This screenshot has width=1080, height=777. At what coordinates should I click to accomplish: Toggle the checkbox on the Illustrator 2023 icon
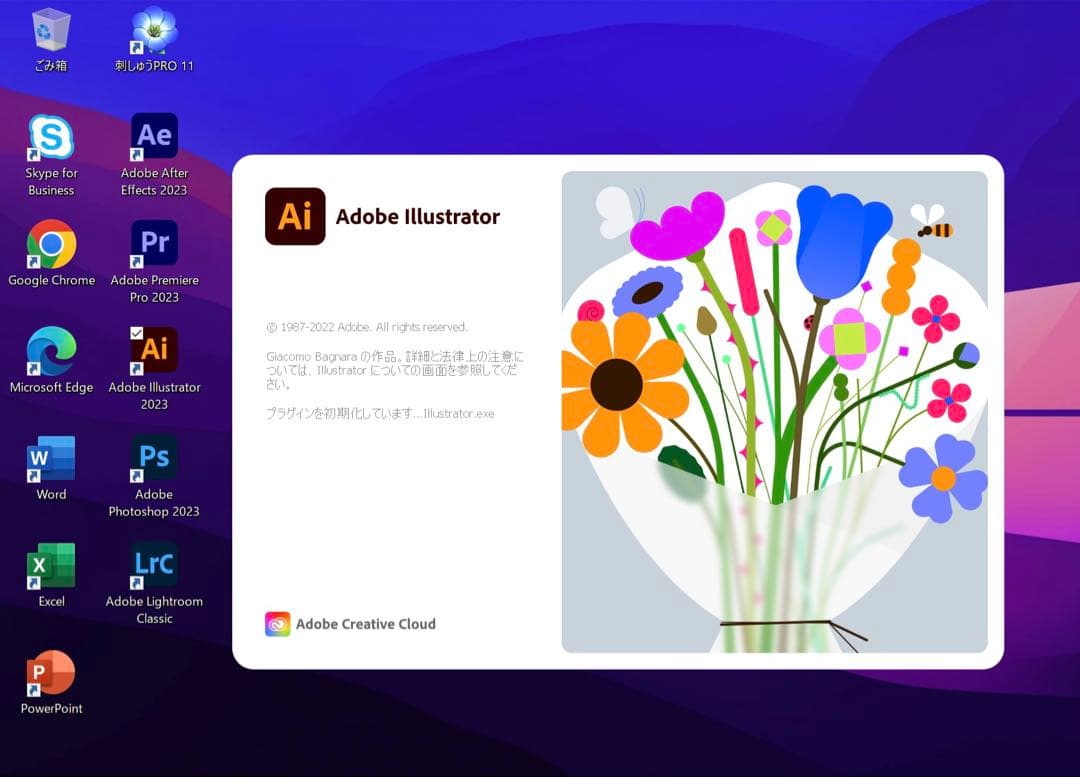tap(137, 333)
